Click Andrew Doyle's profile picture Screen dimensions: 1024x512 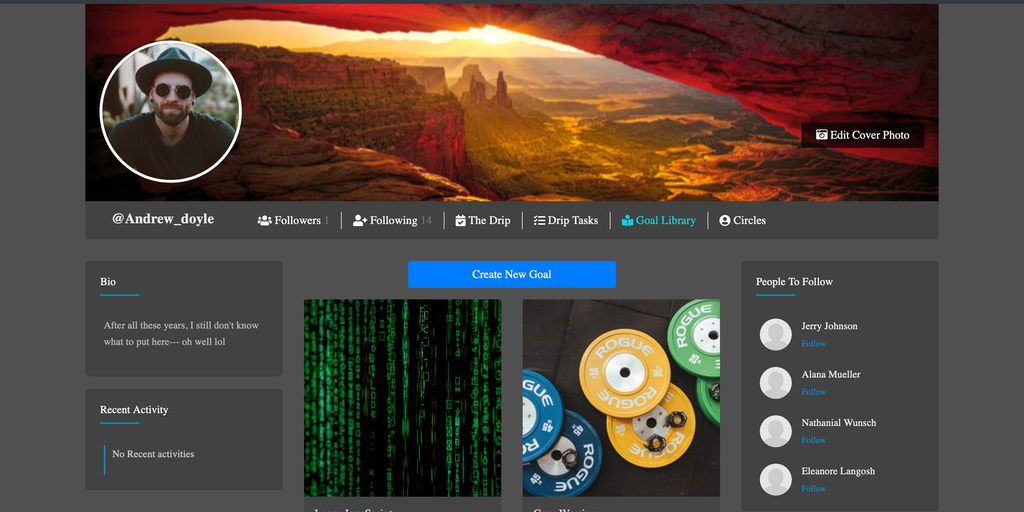click(x=171, y=111)
